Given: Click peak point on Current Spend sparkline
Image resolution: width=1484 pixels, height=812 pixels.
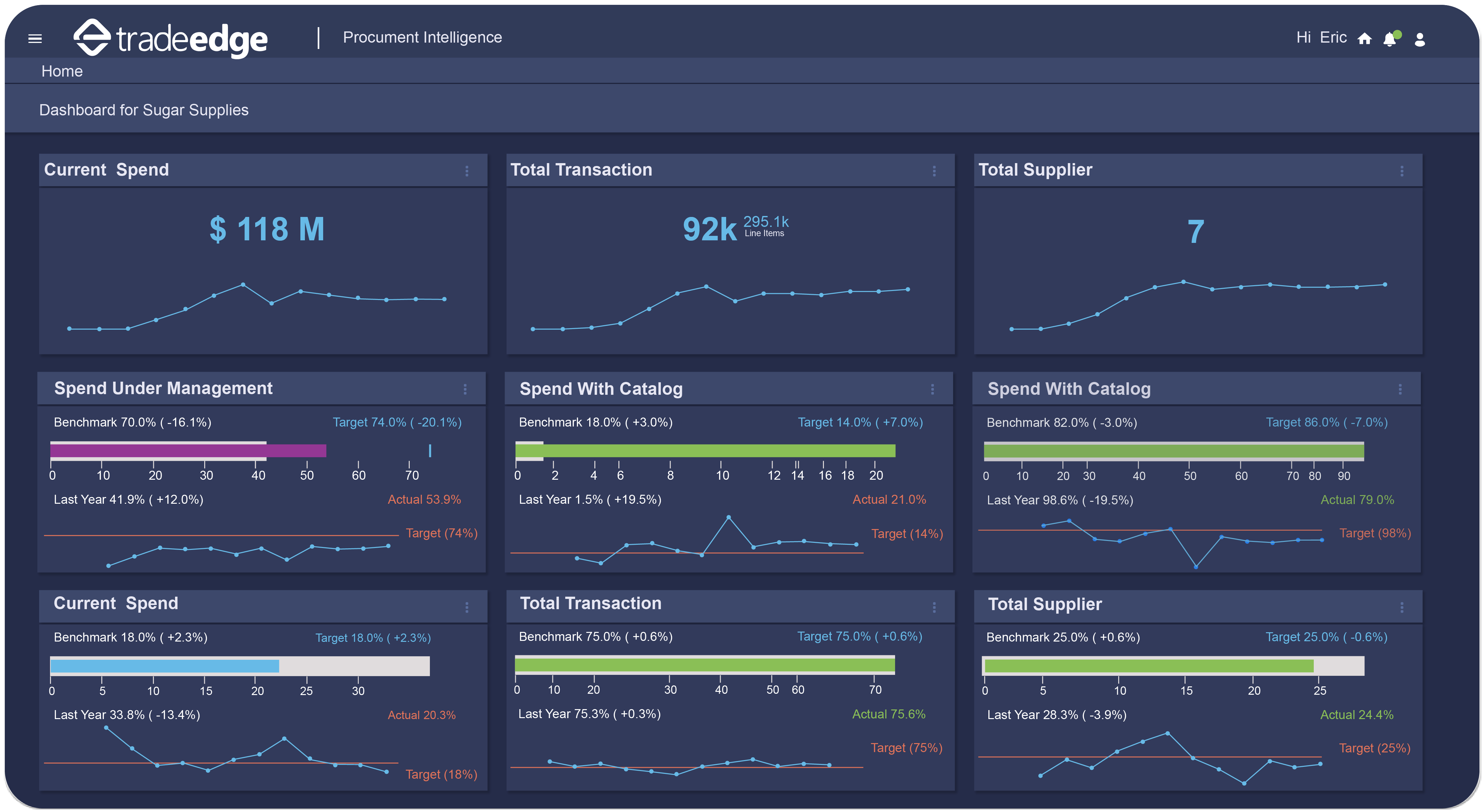Looking at the screenshot, I should (x=243, y=285).
